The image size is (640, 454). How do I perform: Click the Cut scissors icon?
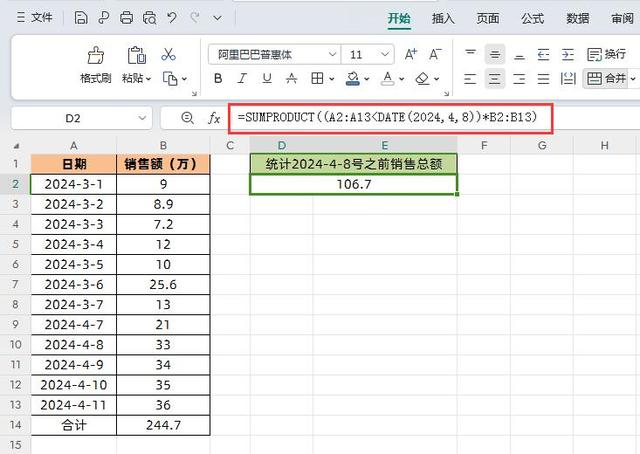pos(168,54)
